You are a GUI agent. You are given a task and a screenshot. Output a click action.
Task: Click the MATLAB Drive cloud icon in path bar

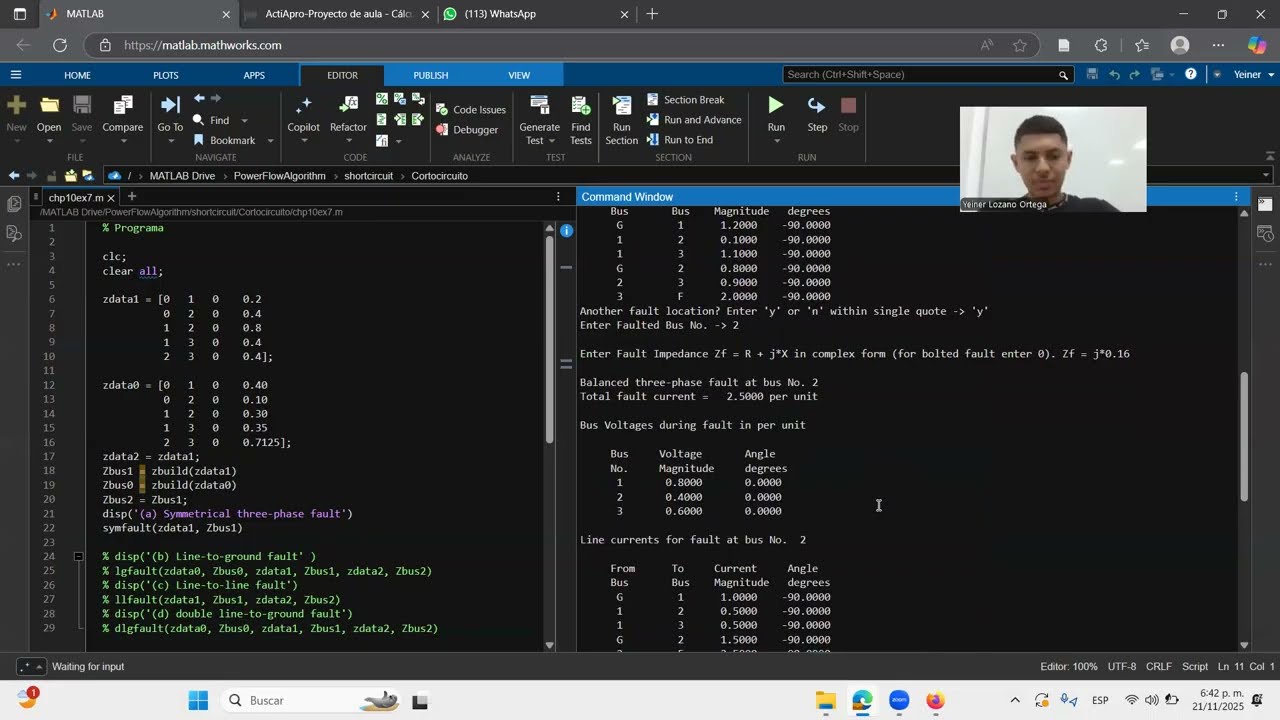click(114, 175)
